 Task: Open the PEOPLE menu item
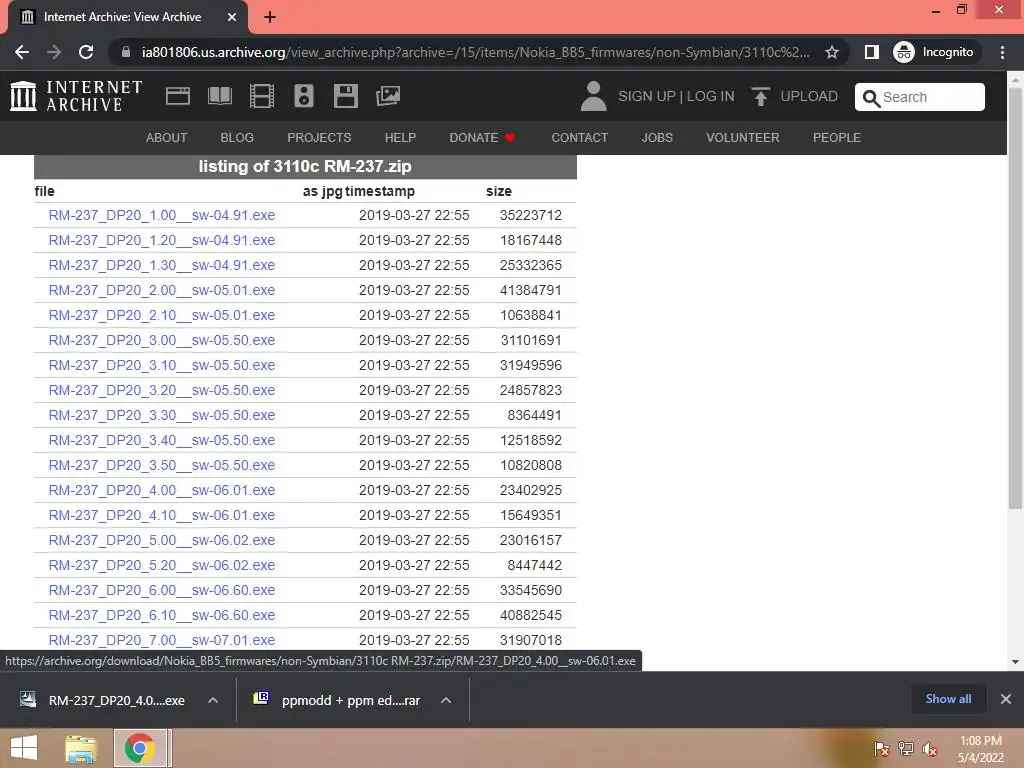coord(837,138)
